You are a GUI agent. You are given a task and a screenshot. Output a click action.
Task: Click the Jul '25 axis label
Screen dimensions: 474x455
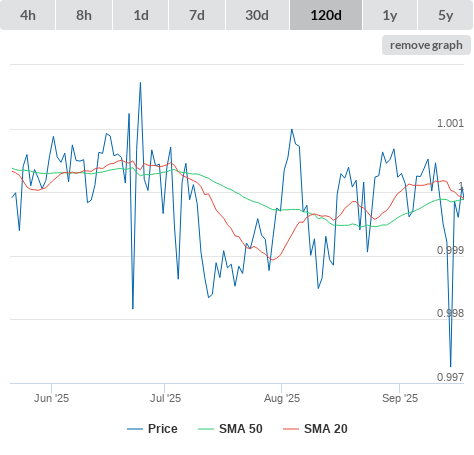click(165, 398)
